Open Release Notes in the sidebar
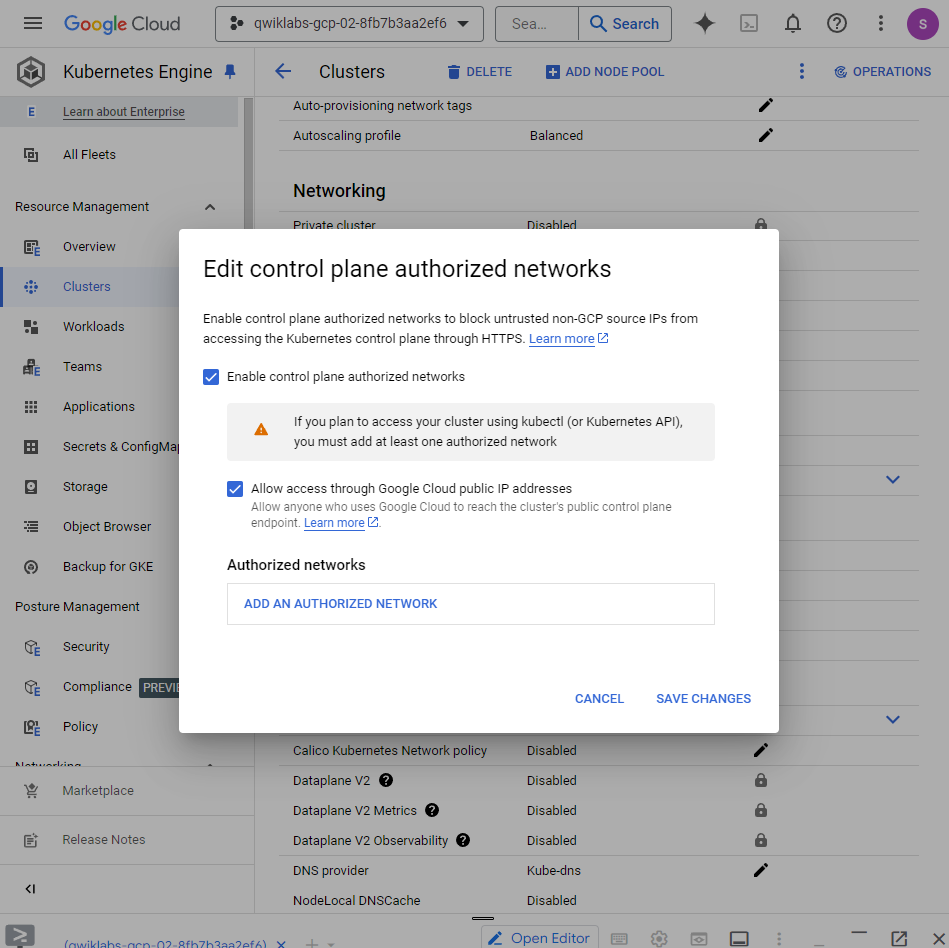949x948 pixels. 103,840
